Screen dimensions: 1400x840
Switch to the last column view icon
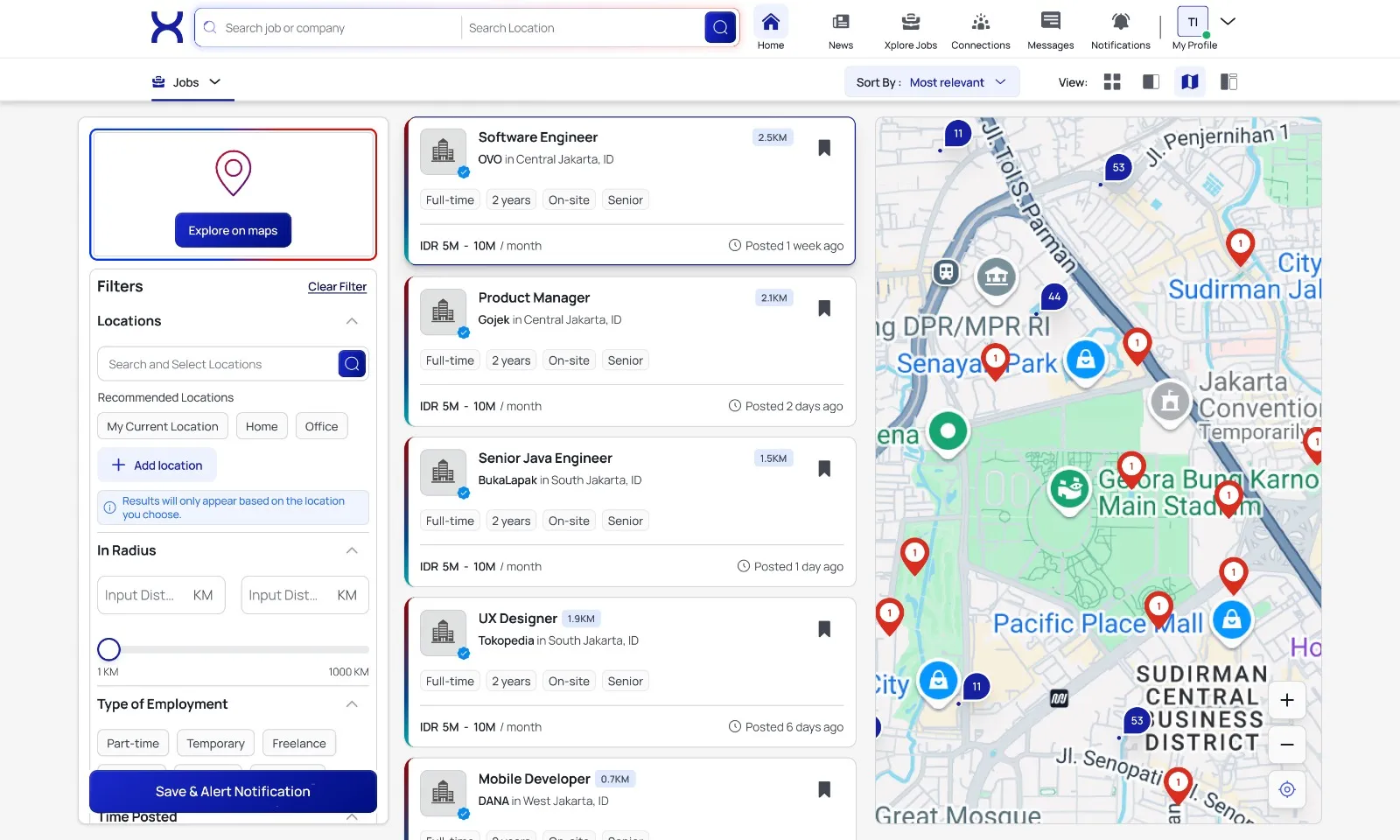1228,81
